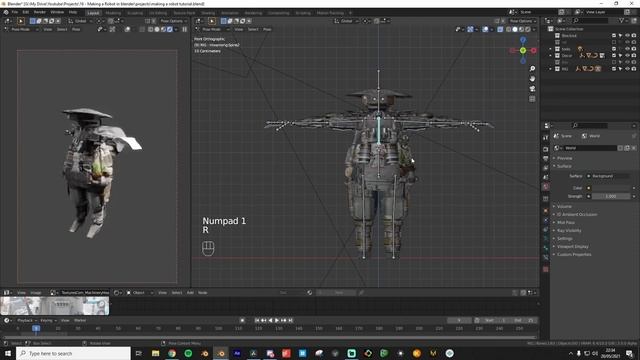Viewport: 640px width, 360px height.
Task: Click the zoom magnifier in the 3D viewport
Action: pyautogui.click(x=532, y=69)
